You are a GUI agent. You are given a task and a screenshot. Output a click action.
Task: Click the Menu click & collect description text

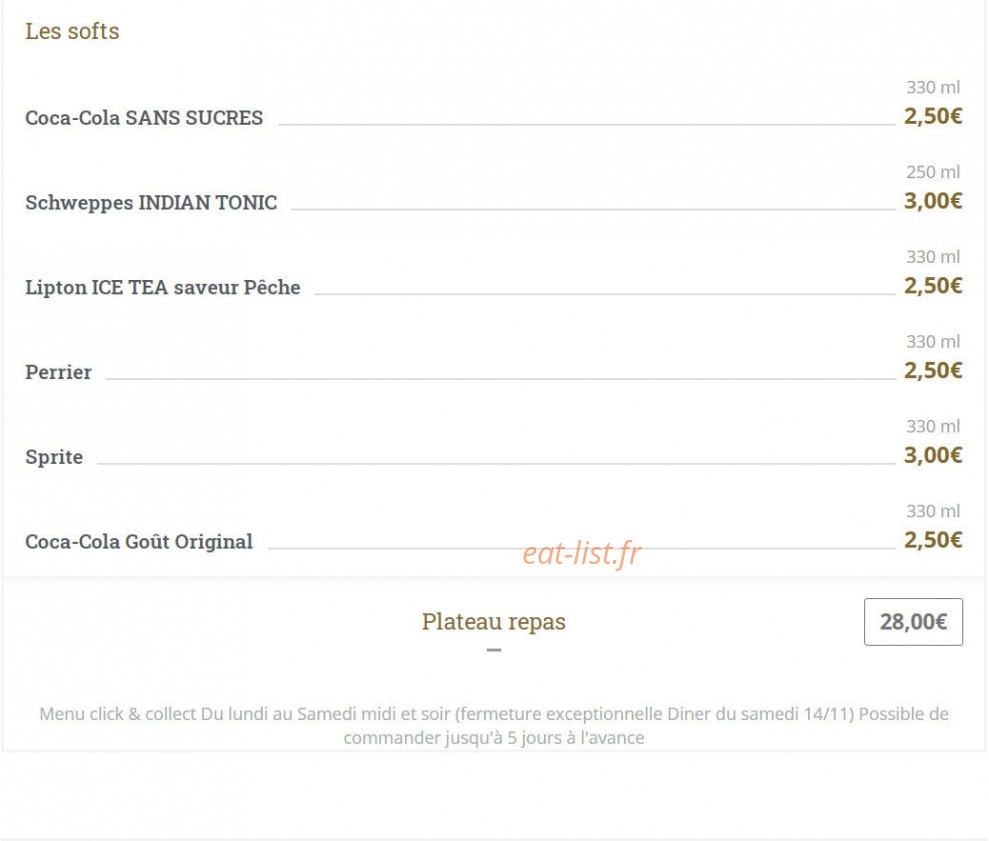(494, 726)
